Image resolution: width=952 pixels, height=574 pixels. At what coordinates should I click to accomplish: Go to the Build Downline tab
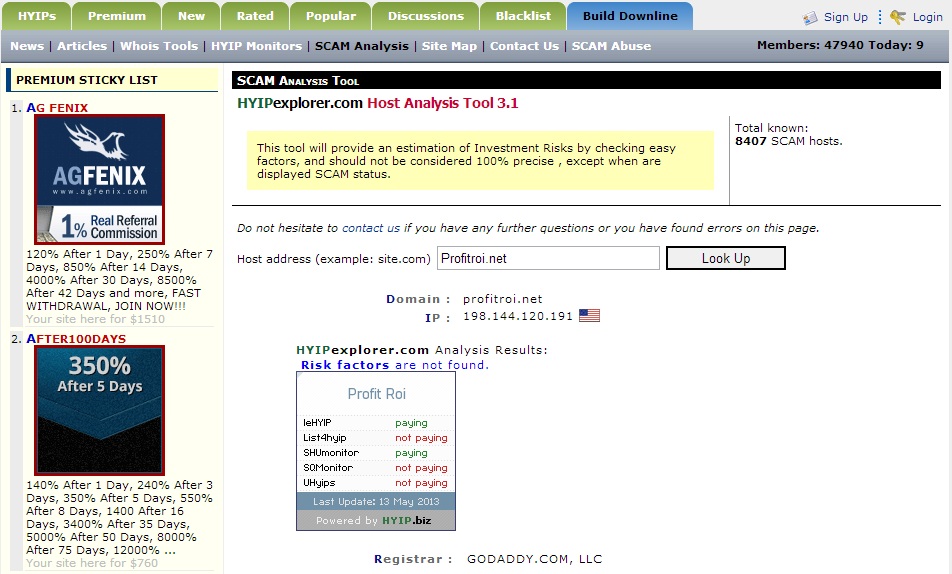(629, 16)
